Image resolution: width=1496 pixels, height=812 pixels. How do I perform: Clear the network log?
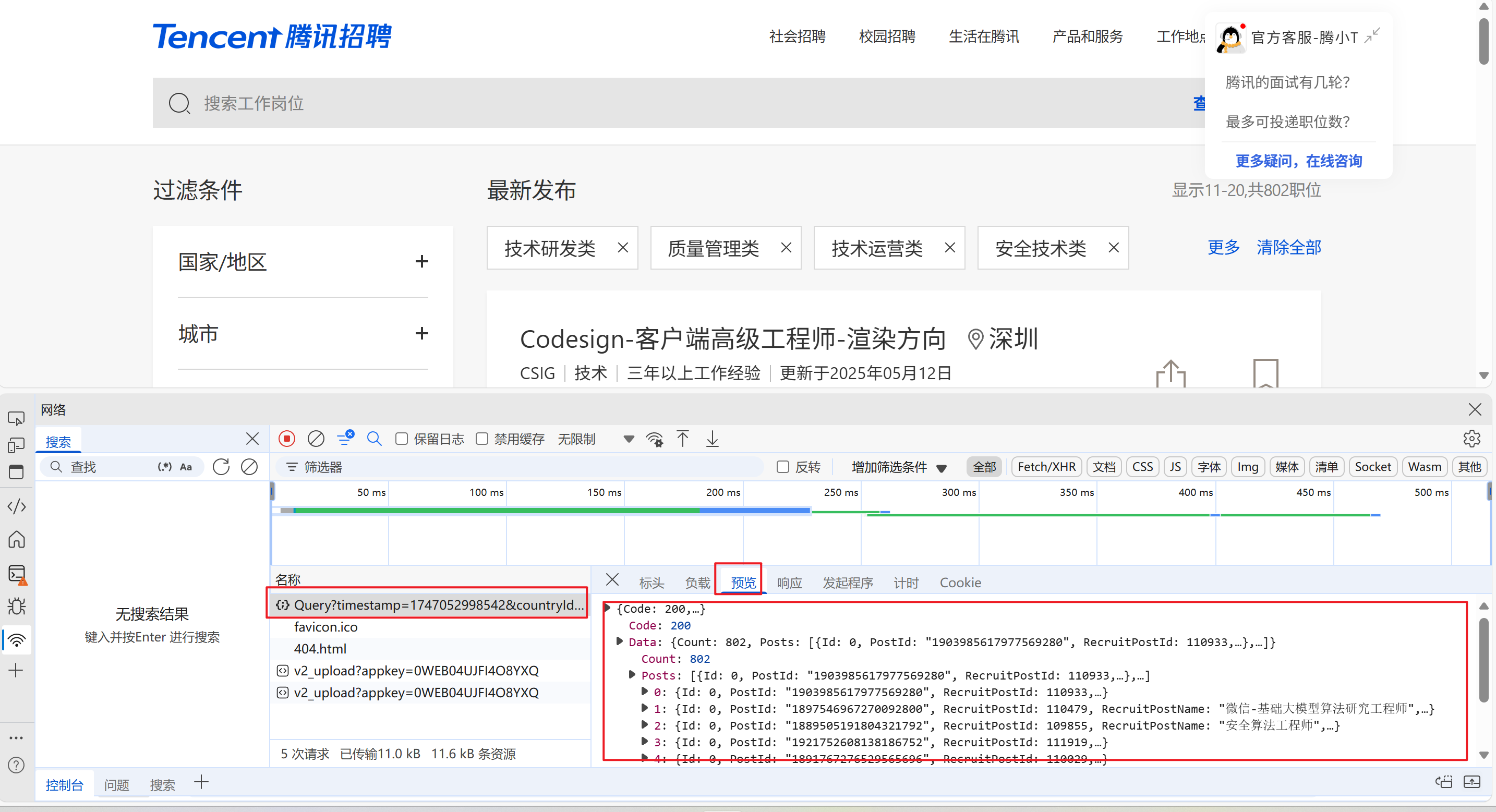click(x=316, y=439)
